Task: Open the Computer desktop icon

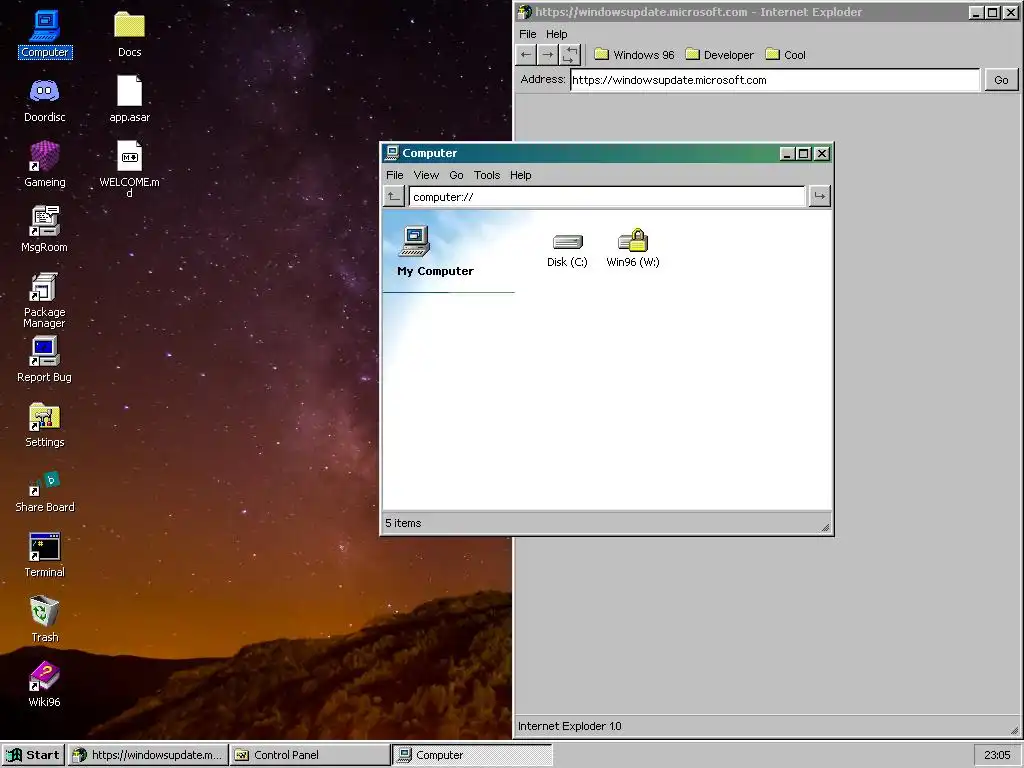Action: (44, 34)
